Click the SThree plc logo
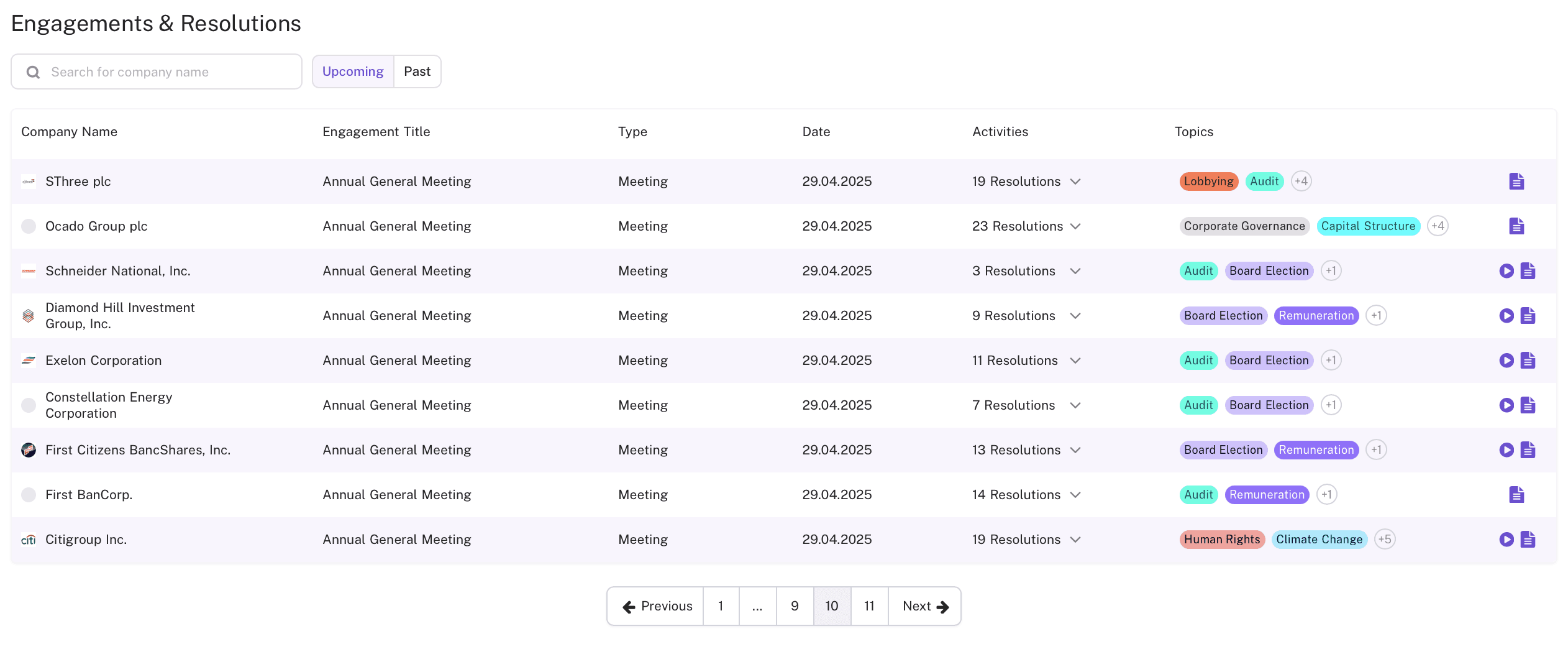1568x649 pixels. 29,182
